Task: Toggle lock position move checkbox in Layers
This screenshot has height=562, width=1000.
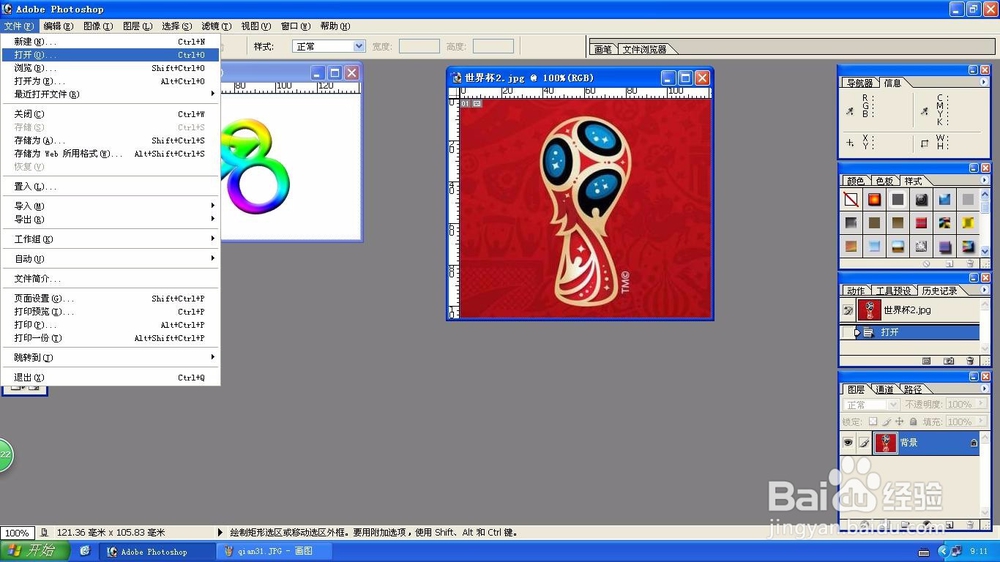Action: point(899,422)
